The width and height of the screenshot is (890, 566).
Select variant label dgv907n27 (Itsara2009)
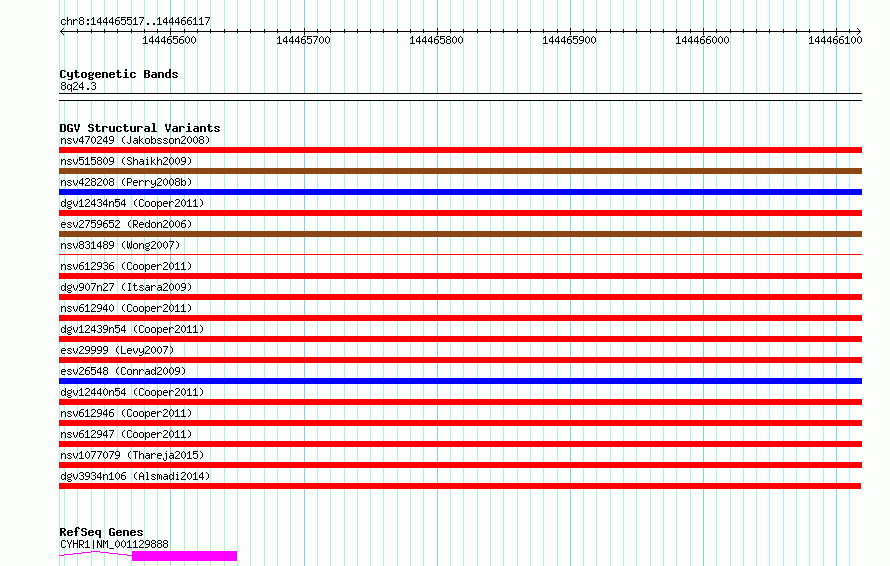pos(126,287)
